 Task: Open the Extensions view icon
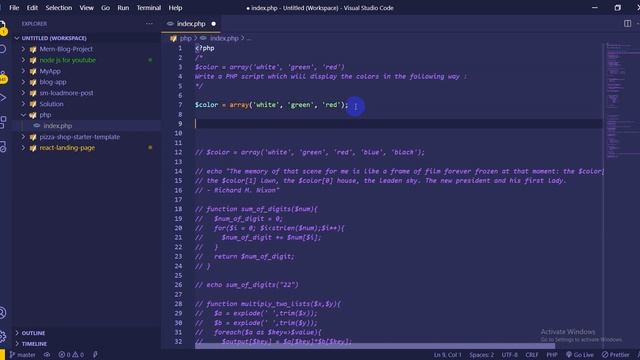[2, 122]
